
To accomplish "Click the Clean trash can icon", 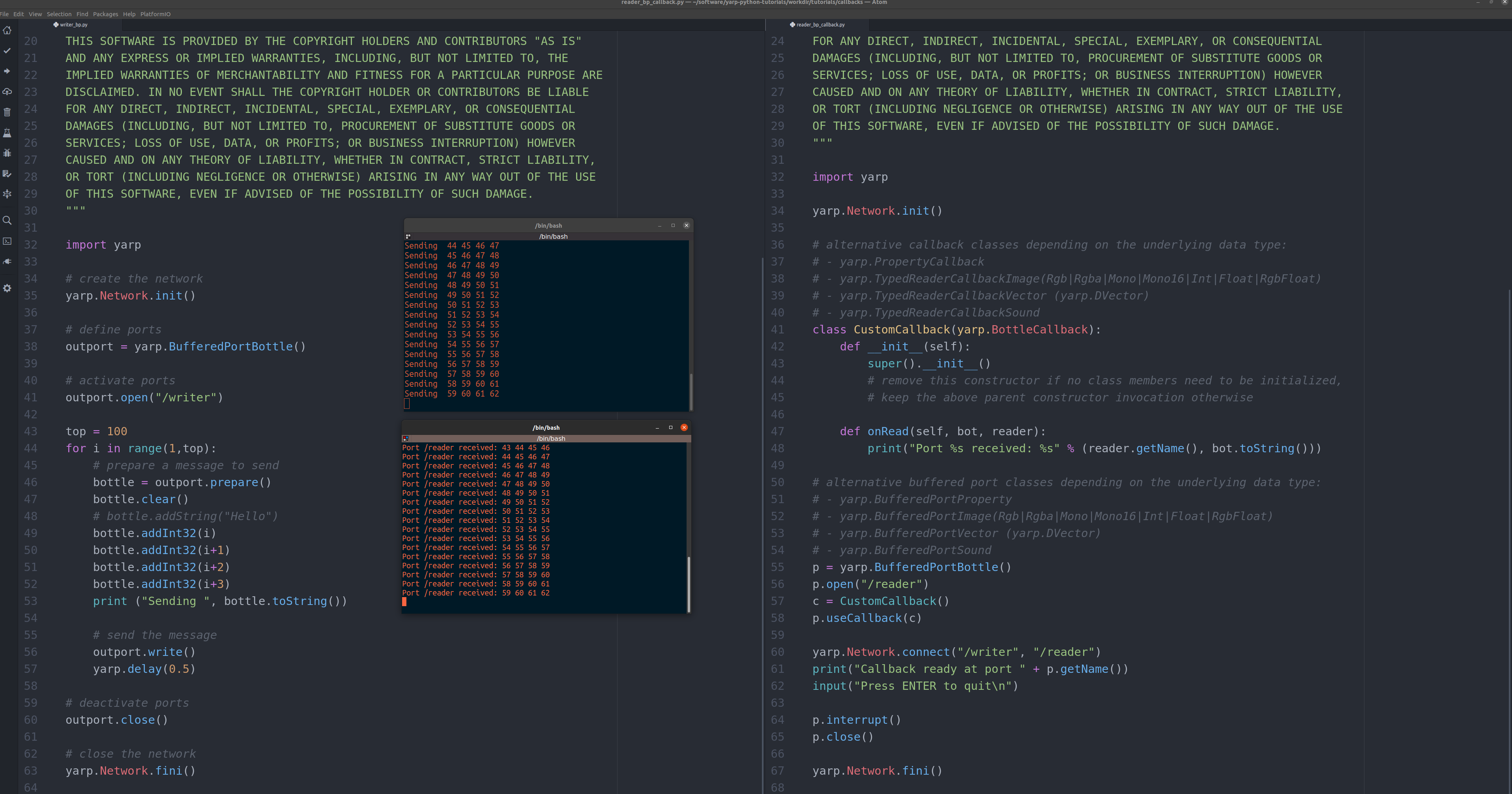I will 7,112.
